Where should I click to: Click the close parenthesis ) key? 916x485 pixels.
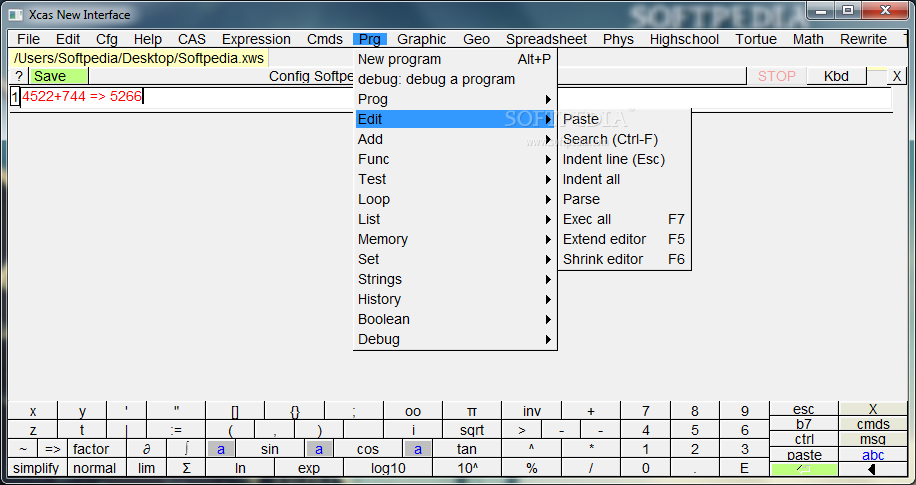click(x=319, y=430)
